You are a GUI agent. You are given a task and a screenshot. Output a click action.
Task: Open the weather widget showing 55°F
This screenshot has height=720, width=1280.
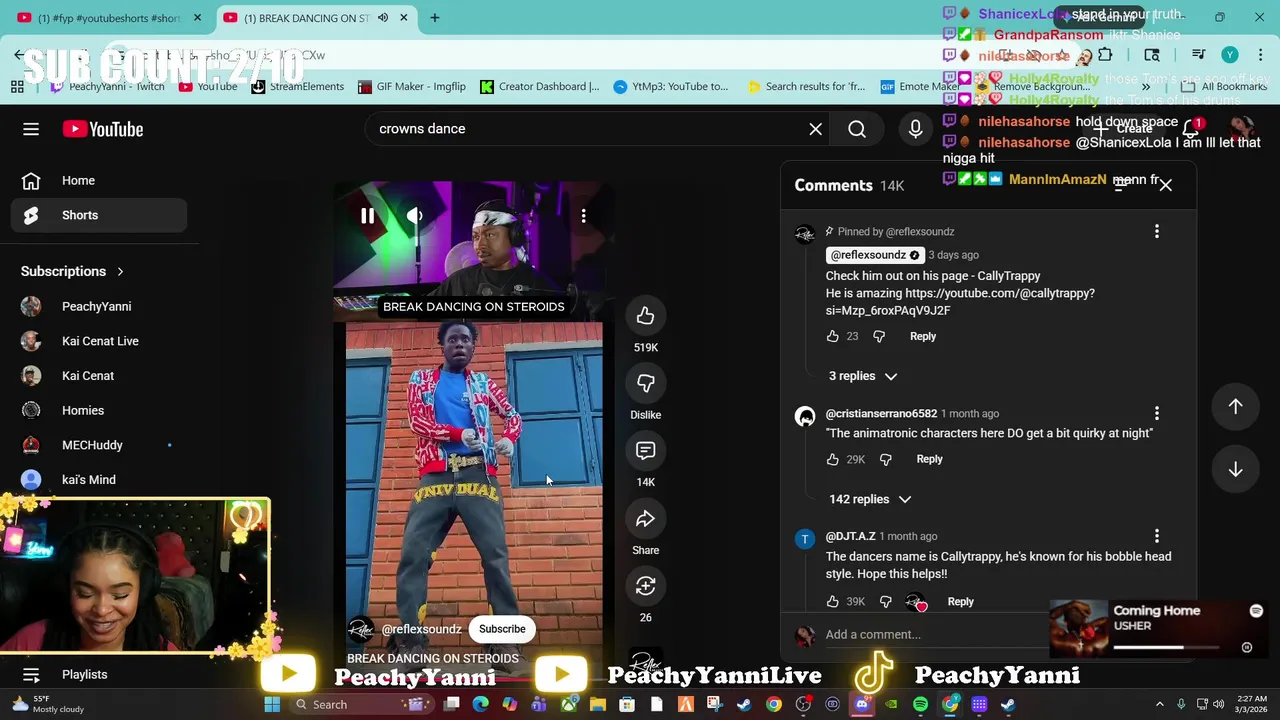48,705
